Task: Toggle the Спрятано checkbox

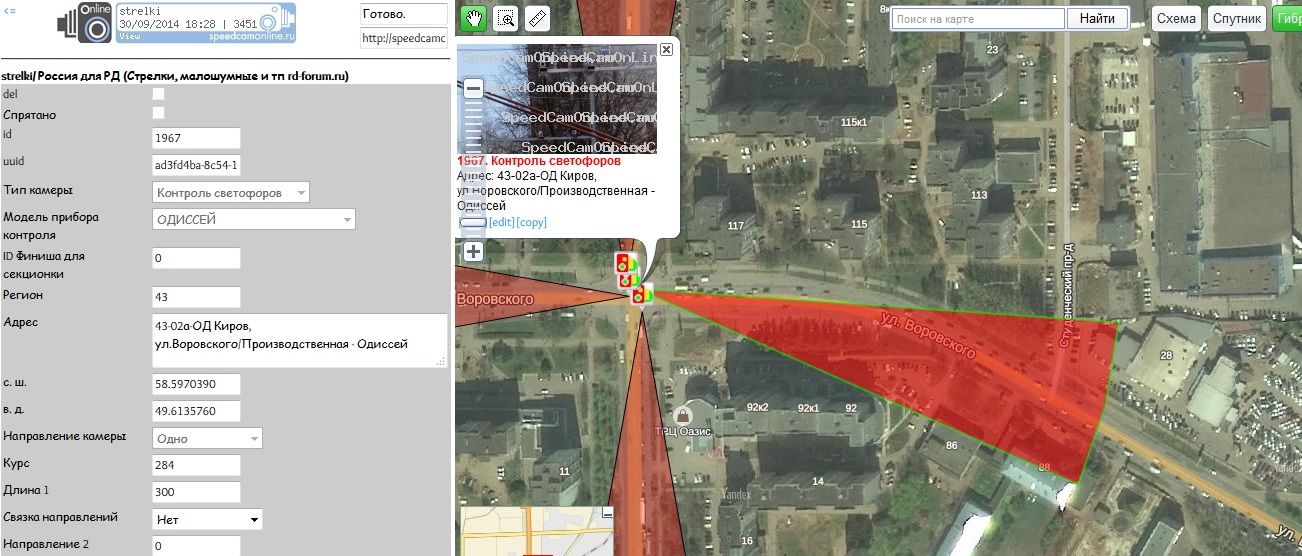Action: point(158,113)
